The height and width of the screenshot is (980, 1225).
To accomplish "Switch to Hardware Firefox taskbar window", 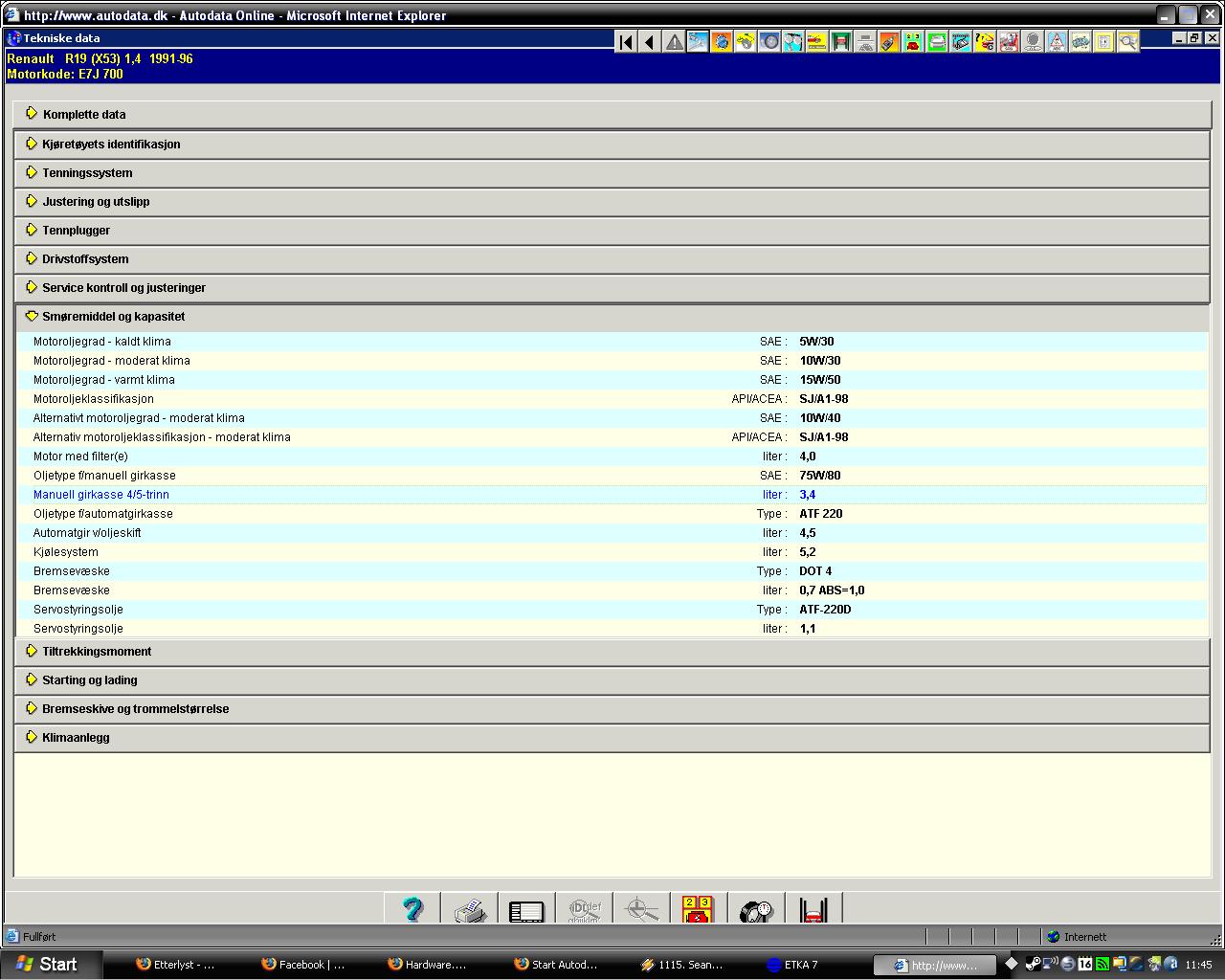I will click(x=430, y=965).
